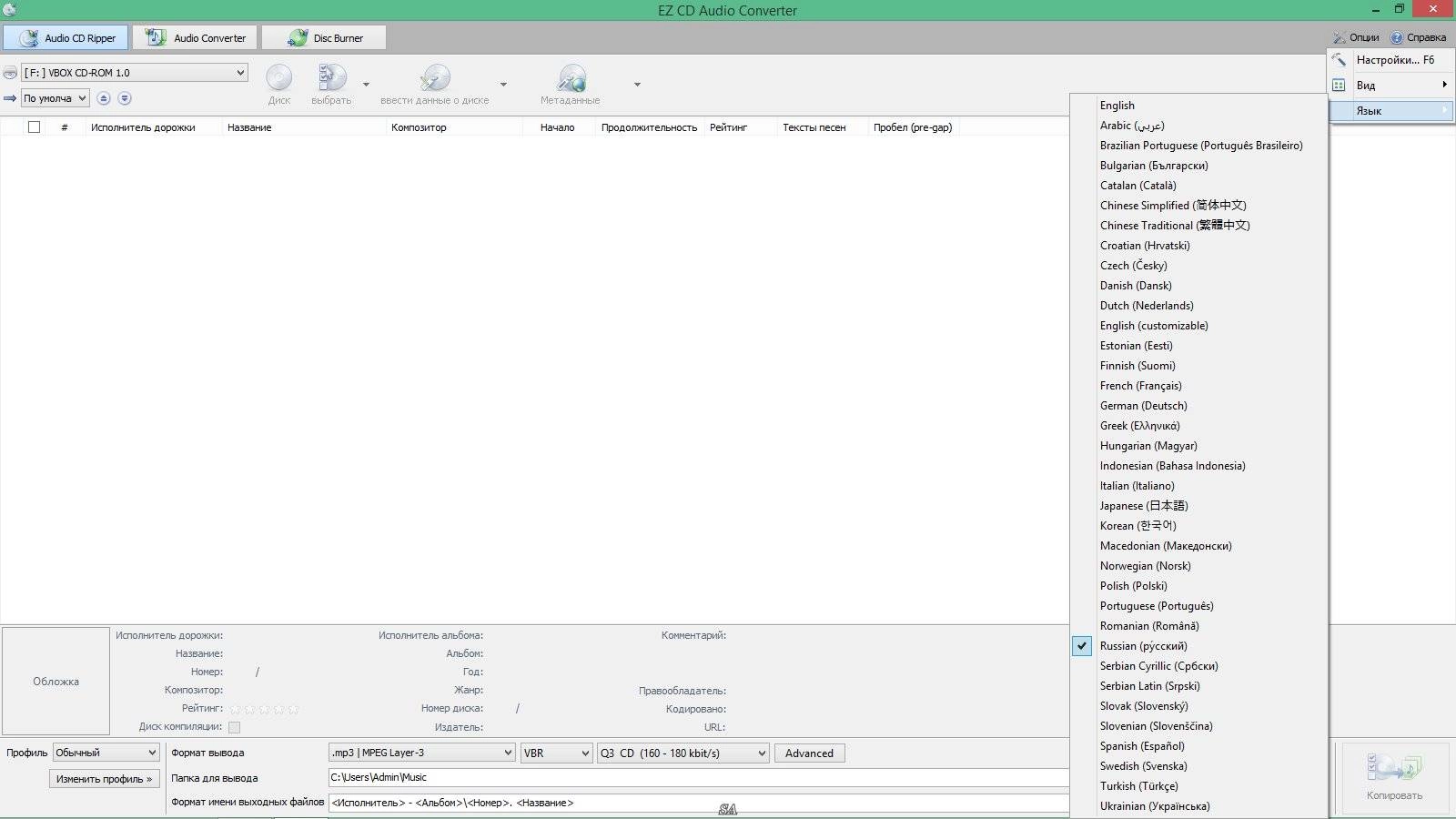Click the Композитор column header

[x=419, y=127]
